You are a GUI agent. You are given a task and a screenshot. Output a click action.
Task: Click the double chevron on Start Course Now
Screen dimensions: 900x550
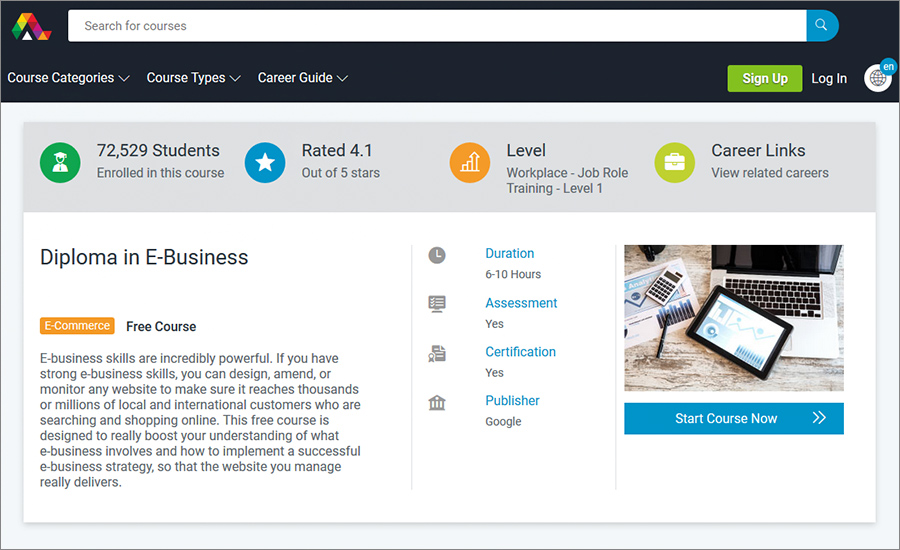point(819,417)
